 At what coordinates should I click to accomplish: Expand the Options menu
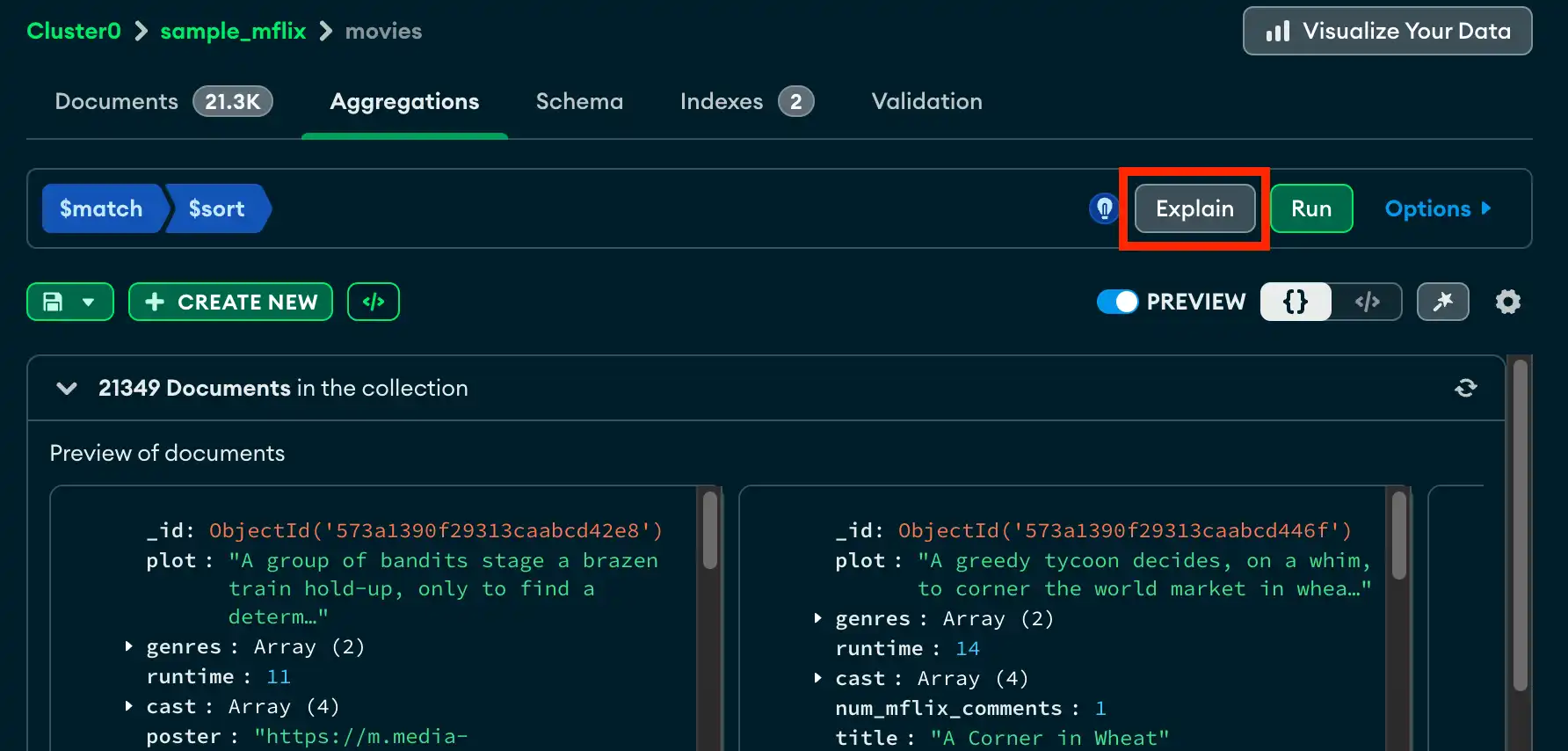point(1437,208)
